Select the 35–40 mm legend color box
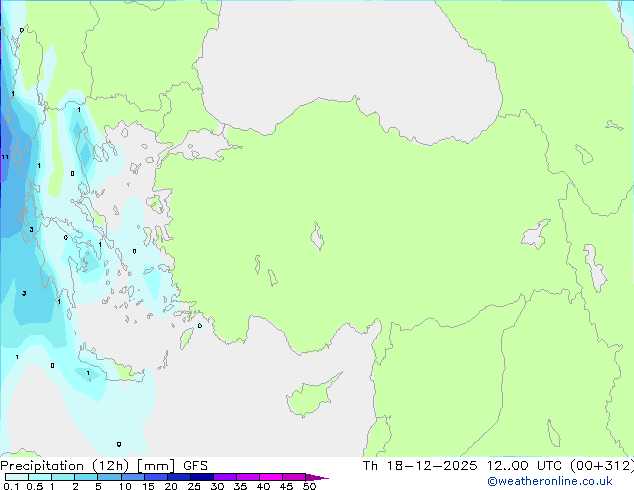Viewport: 634px width, 490px height. click(247, 477)
